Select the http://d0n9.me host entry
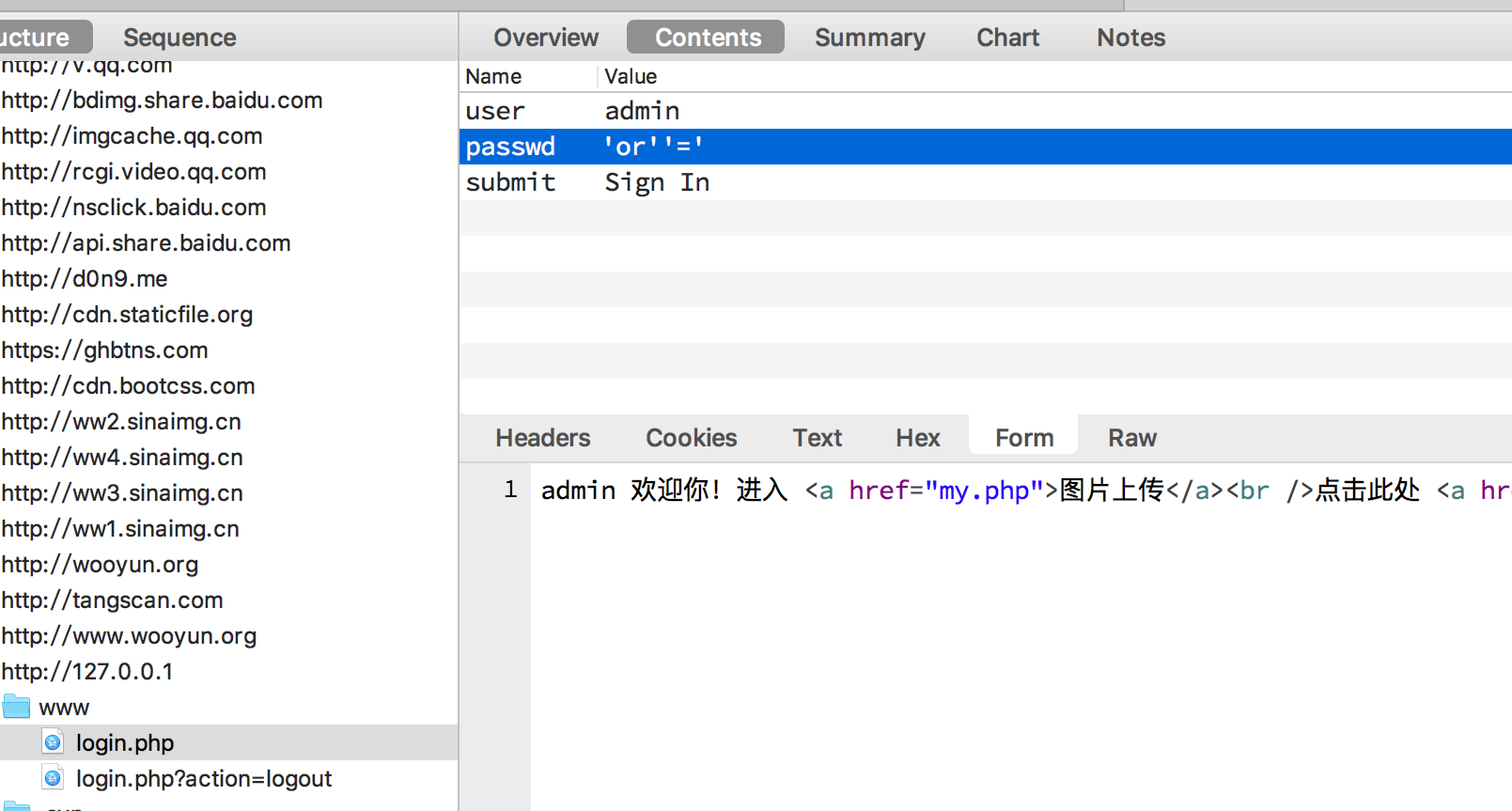The image size is (1512, 811). tap(85, 278)
